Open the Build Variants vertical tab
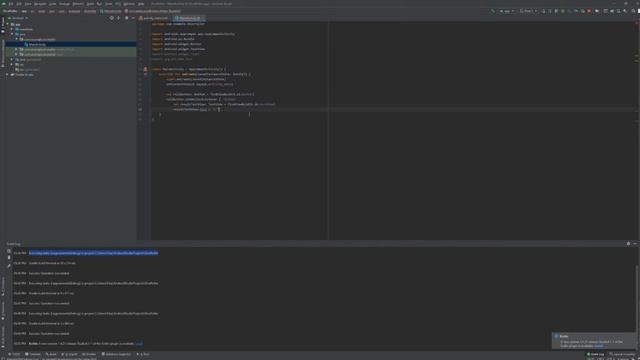Image resolution: width=640 pixels, height=360 pixels. pos(2,337)
